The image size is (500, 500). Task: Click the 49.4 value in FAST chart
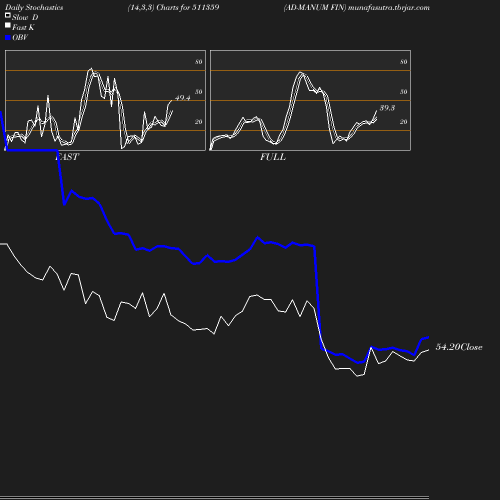pos(183,98)
